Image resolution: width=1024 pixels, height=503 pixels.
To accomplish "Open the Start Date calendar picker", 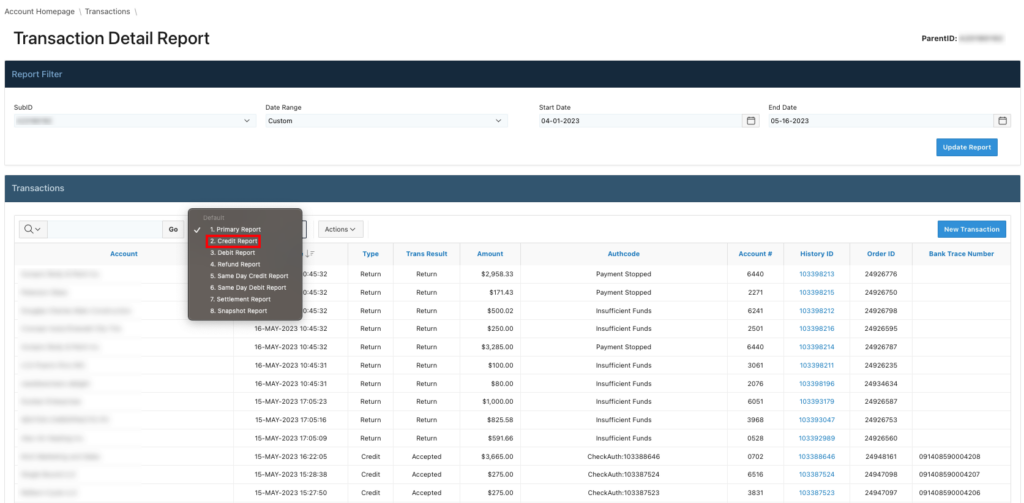I will tap(751, 121).
